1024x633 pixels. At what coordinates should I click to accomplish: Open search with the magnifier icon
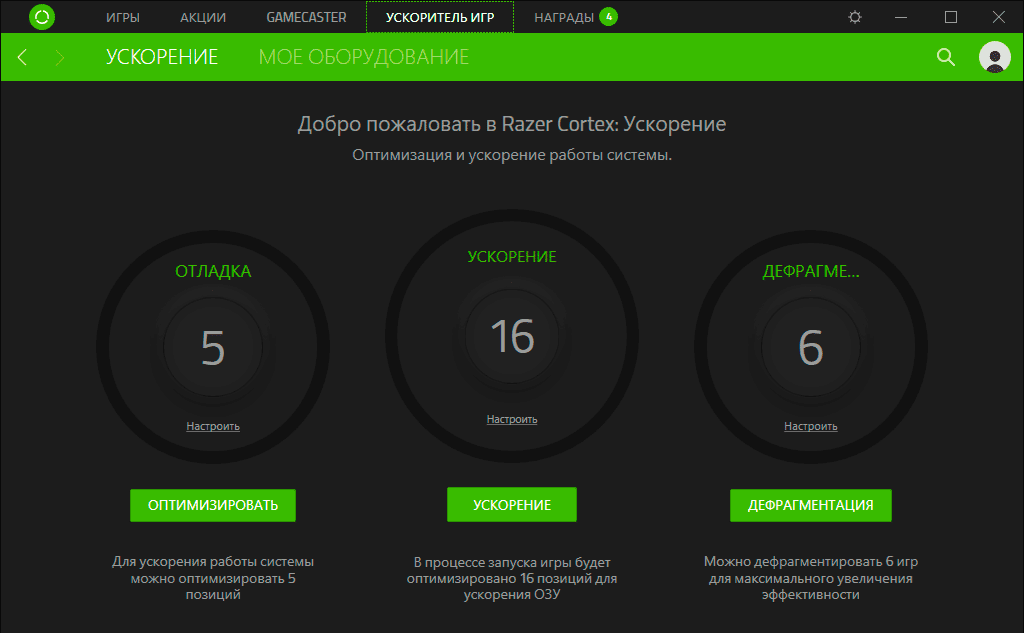[946, 57]
